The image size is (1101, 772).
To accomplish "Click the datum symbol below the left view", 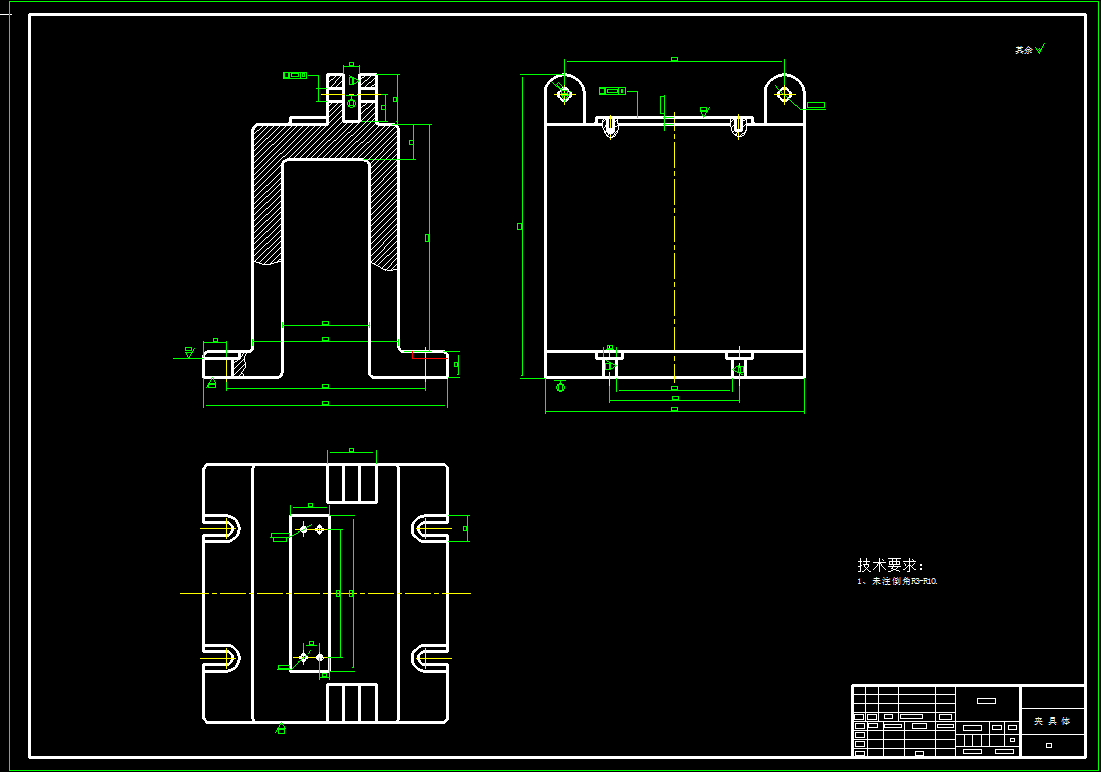I will pyautogui.click(x=212, y=383).
